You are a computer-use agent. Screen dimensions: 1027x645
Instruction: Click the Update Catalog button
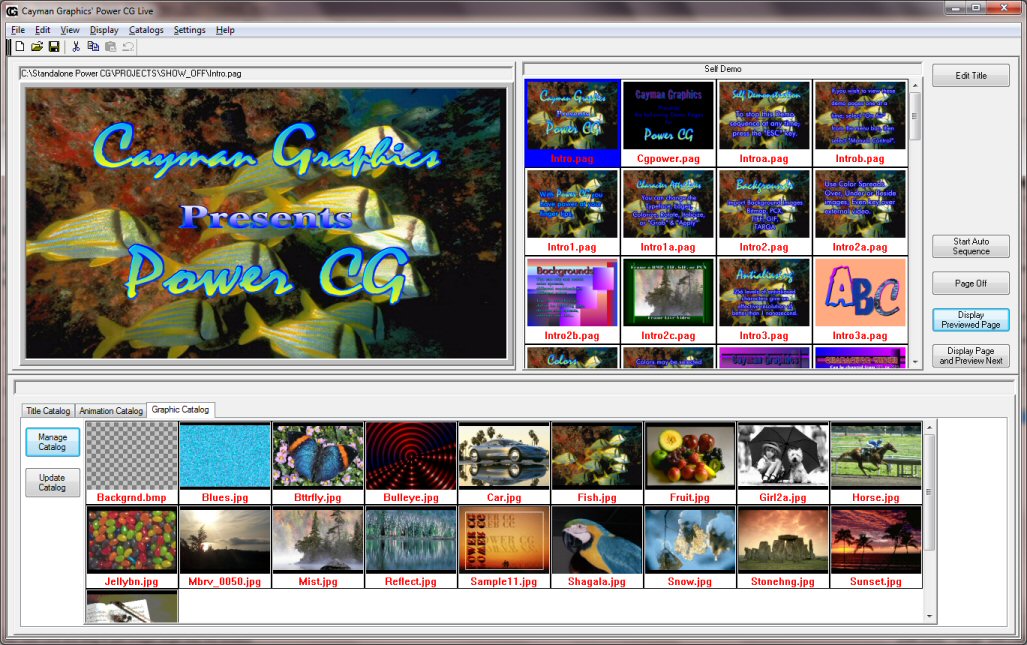click(52, 483)
